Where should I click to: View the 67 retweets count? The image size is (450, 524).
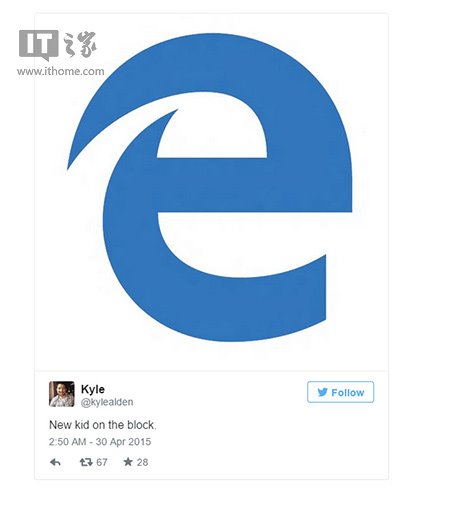[x=102, y=462]
